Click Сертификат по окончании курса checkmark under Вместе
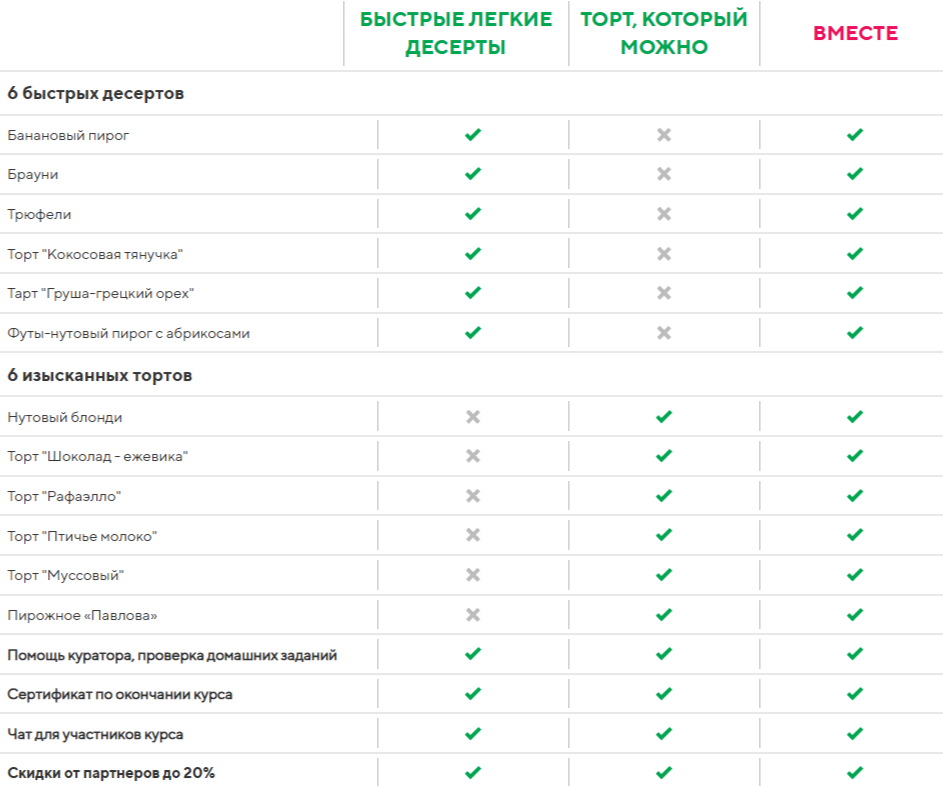This screenshot has height=786, width=943. tap(854, 694)
